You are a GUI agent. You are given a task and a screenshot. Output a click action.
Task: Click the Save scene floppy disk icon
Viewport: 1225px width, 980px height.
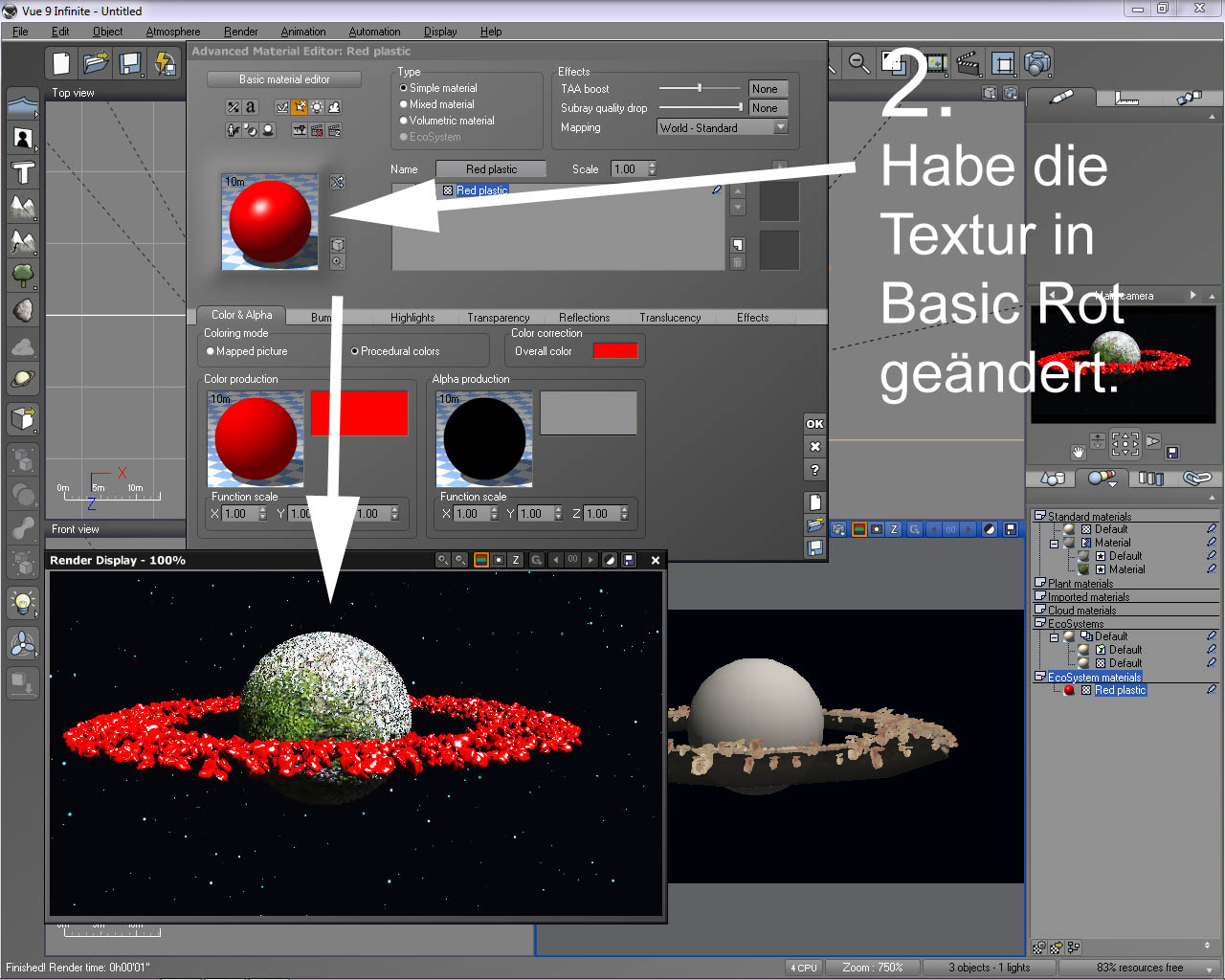click(x=130, y=63)
